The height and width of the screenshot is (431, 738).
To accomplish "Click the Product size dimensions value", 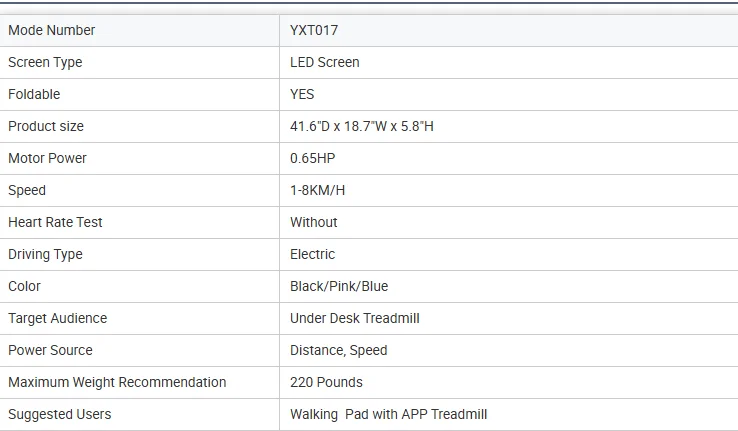I will pyautogui.click(x=361, y=126).
